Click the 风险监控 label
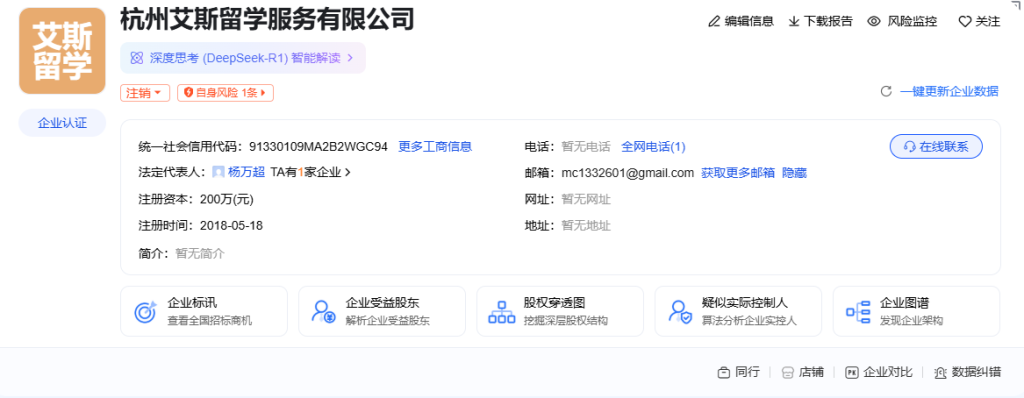The width and height of the screenshot is (1024, 398). pos(912,22)
